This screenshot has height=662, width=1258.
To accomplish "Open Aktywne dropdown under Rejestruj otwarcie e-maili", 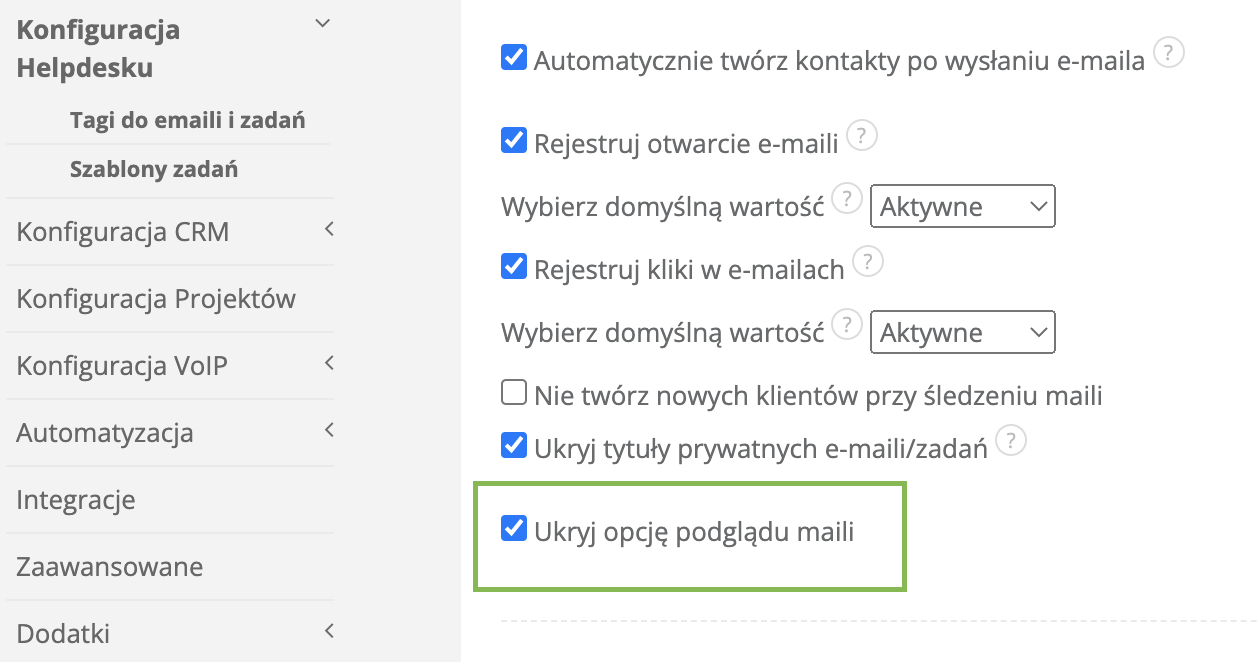I will coord(963,207).
